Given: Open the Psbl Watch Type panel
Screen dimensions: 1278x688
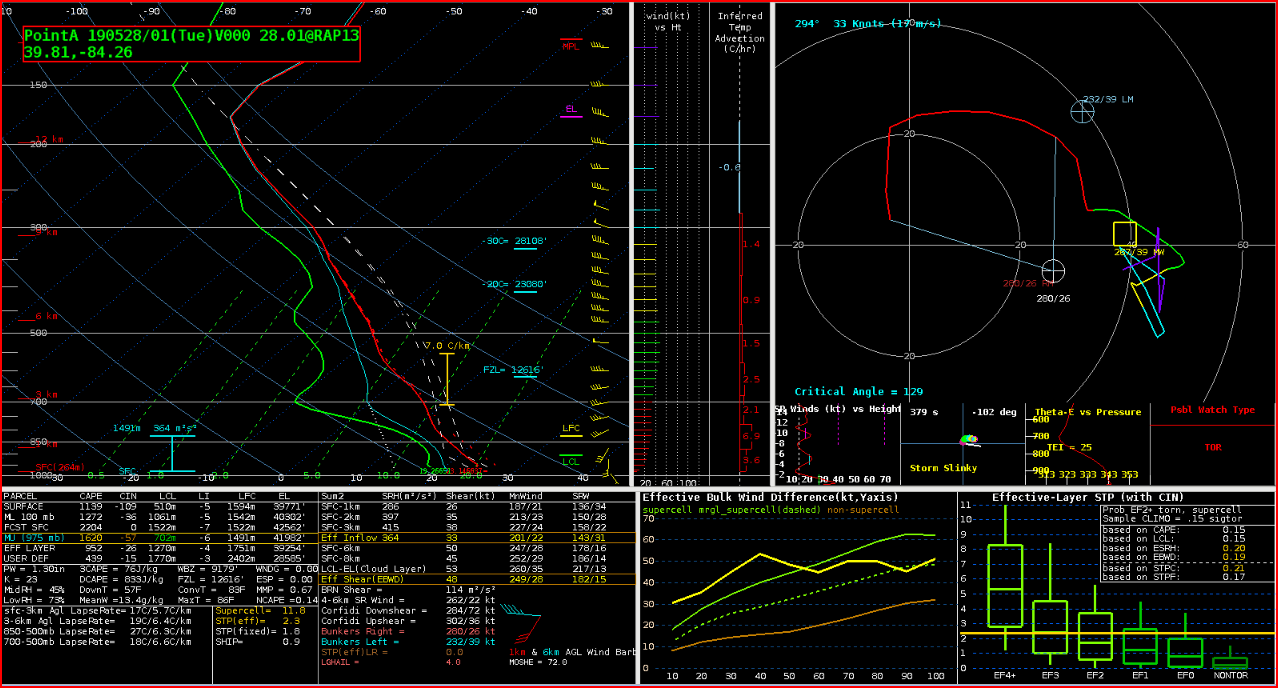Looking at the screenshot, I should 1212,445.
